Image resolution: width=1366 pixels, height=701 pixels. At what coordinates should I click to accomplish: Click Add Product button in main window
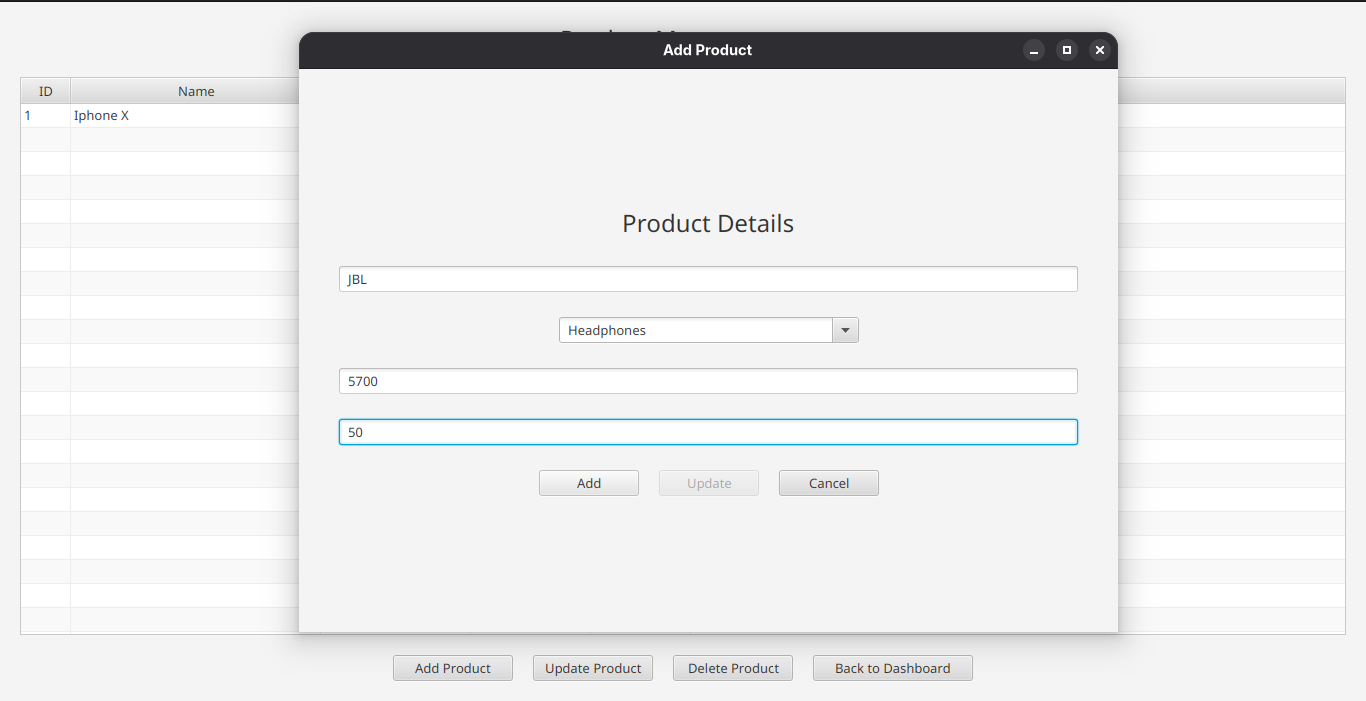453,668
